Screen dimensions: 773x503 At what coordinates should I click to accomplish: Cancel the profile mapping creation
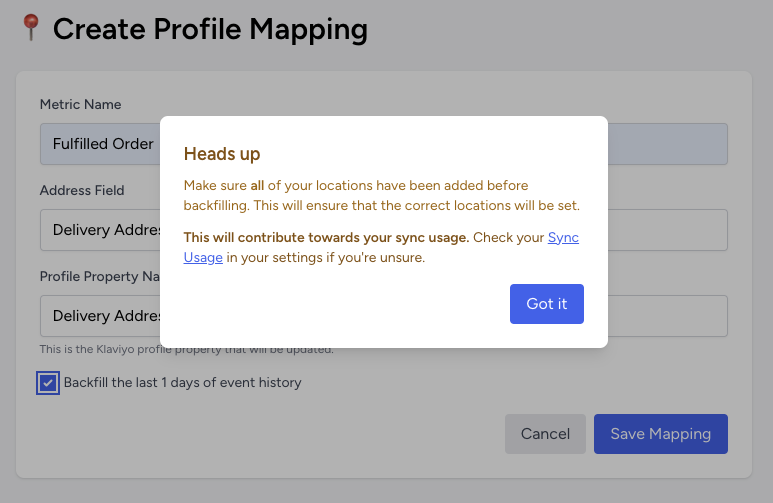545,434
